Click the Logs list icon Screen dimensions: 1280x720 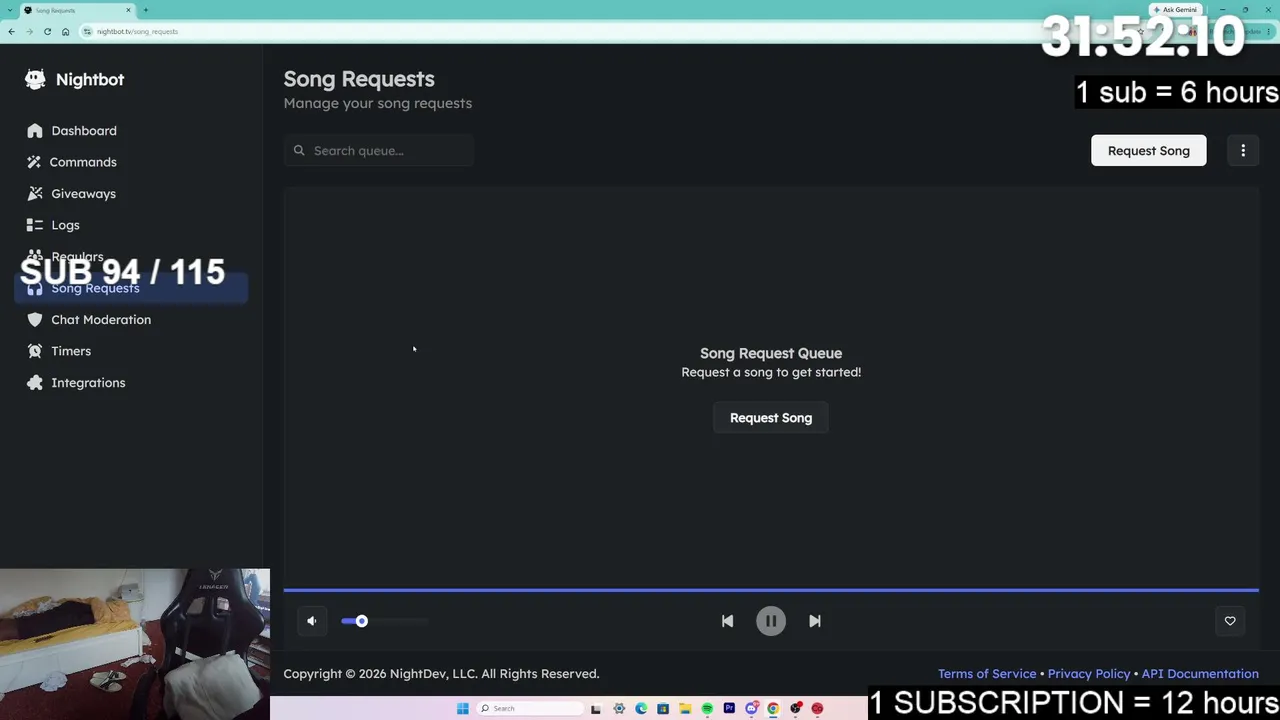point(35,225)
